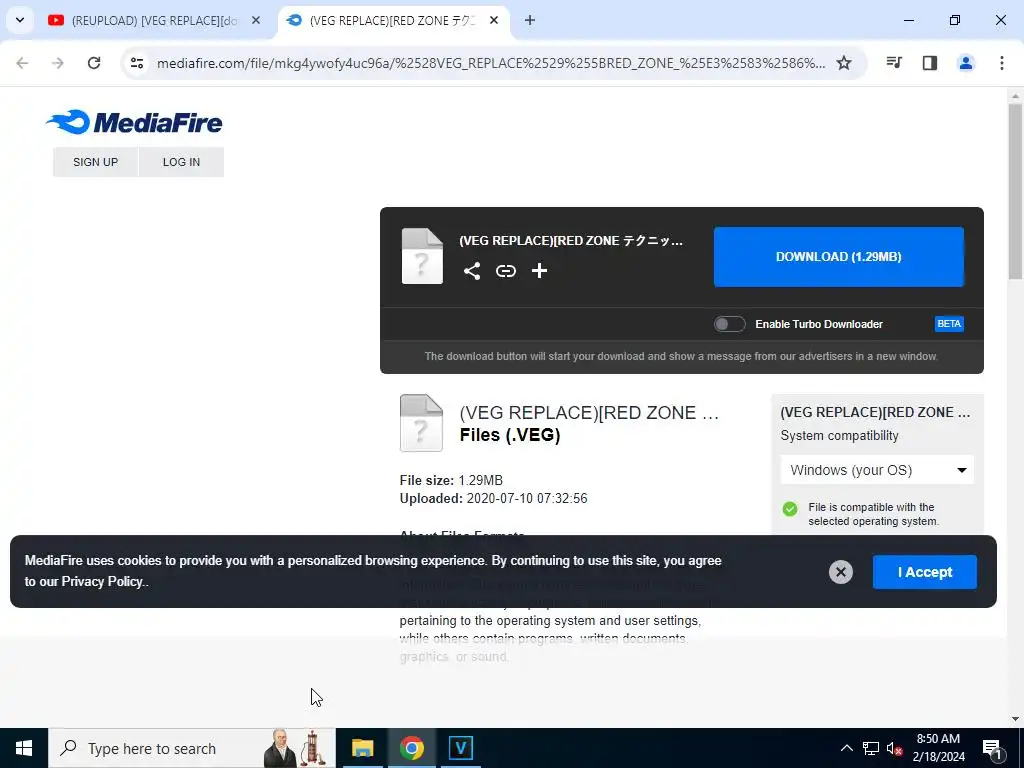Open media controls icon in Chrome toolbar
The image size is (1024, 768).
(x=894, y=63)
